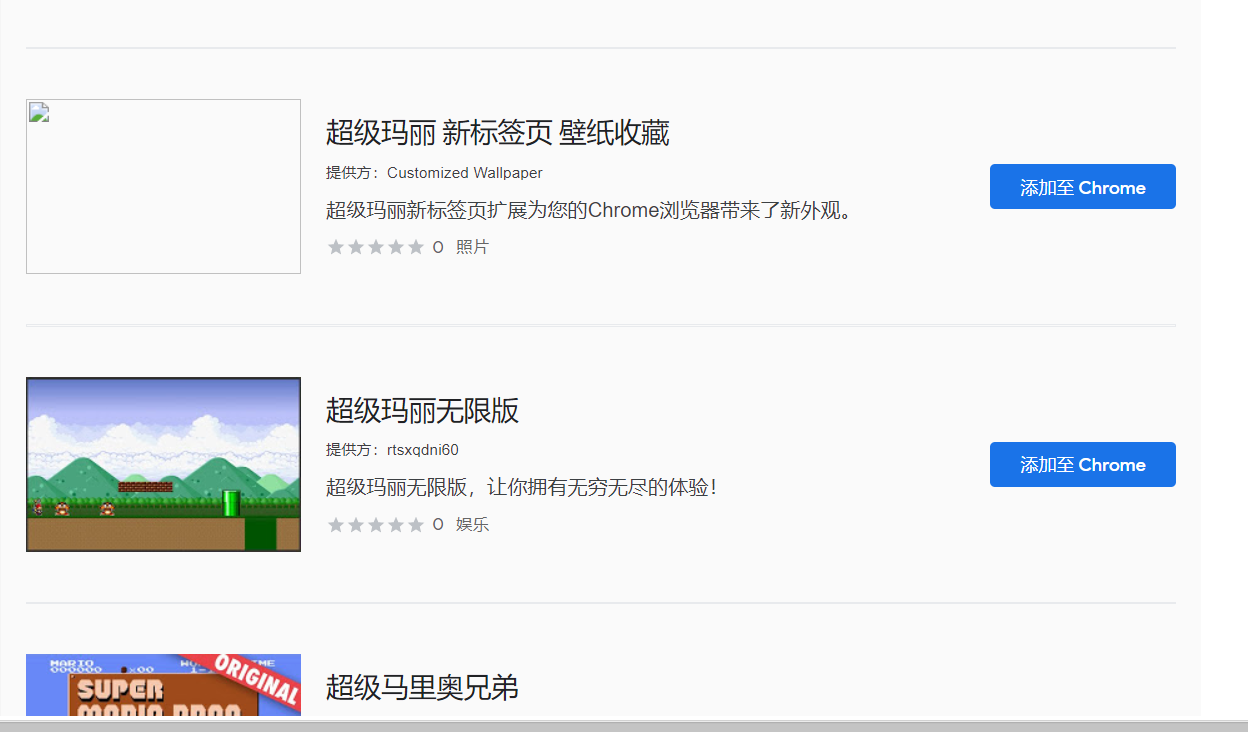The width and height of the screenshot is (1248, 732).
Task: Click provider text Customized Wallpaper
Action: pyautogui.click(x=465, y=173)
